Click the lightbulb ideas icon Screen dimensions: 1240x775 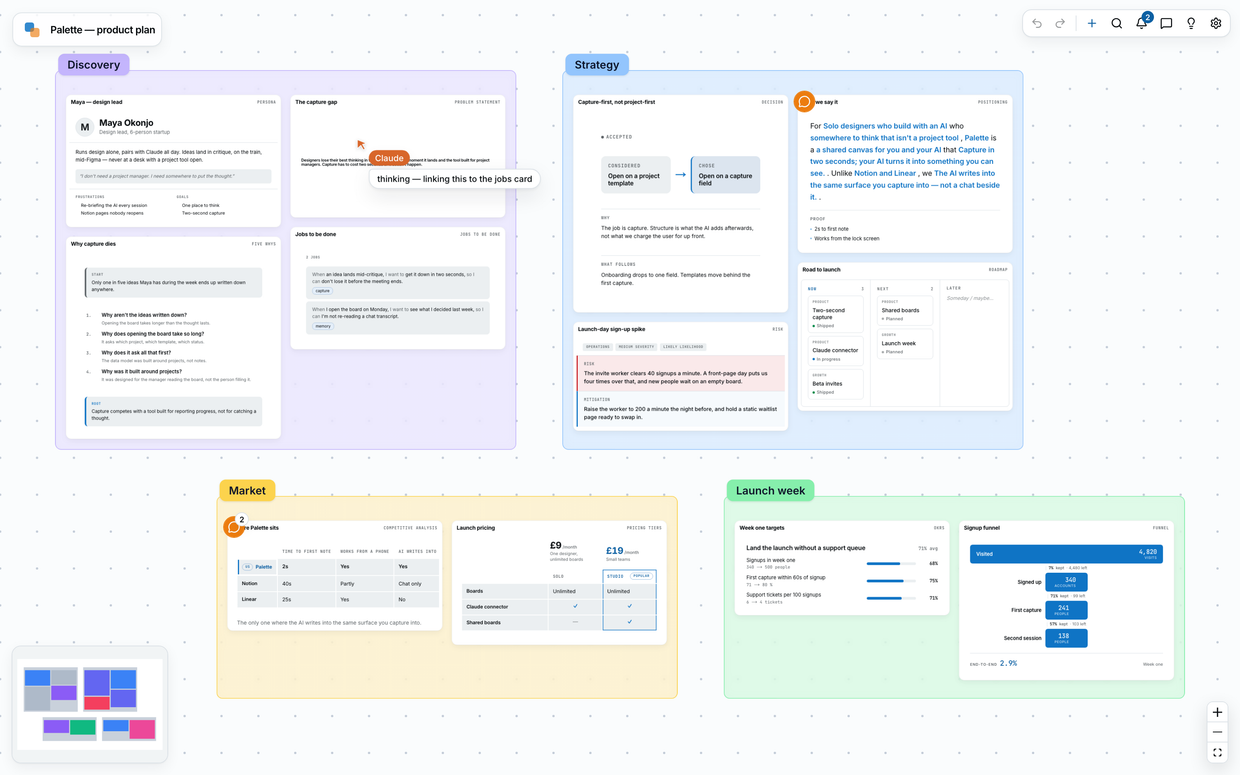point(1191,23)
